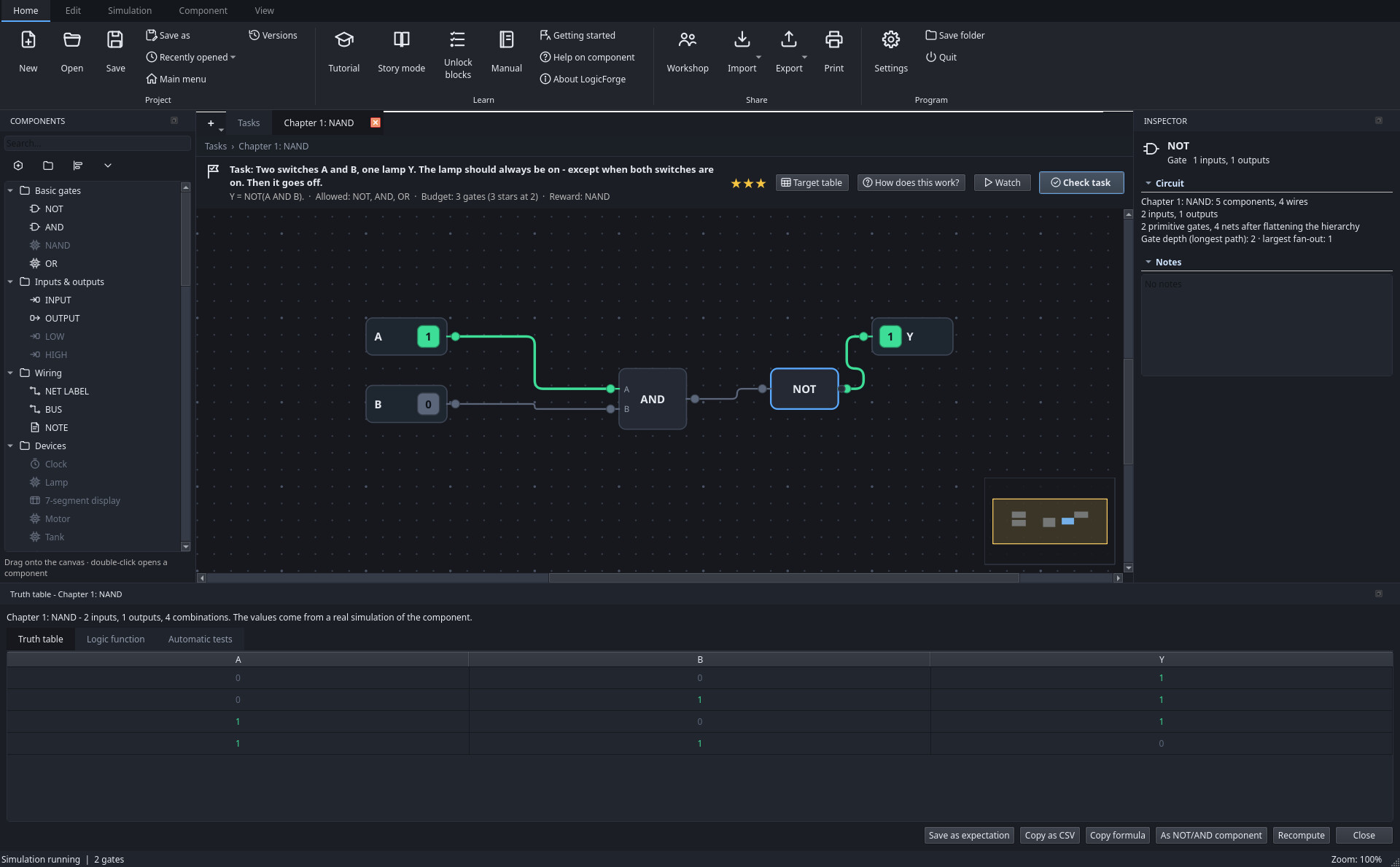Open the Workshop
The image size is (1400, 867).
(687, 51)
